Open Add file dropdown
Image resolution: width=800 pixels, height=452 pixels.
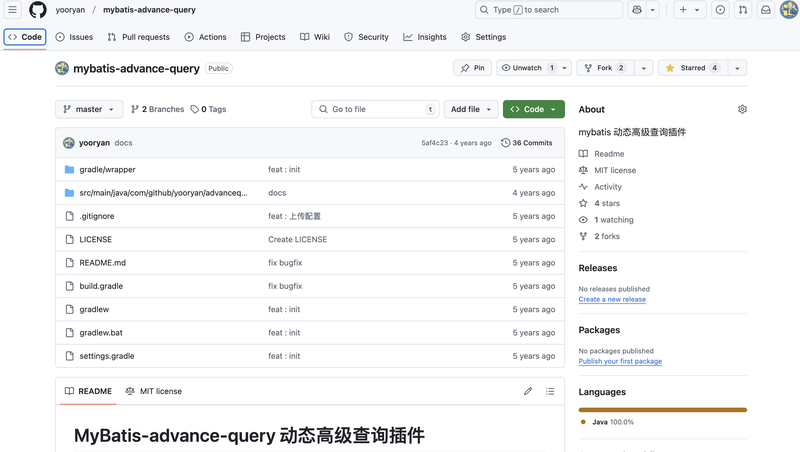(x=471, y=109)
